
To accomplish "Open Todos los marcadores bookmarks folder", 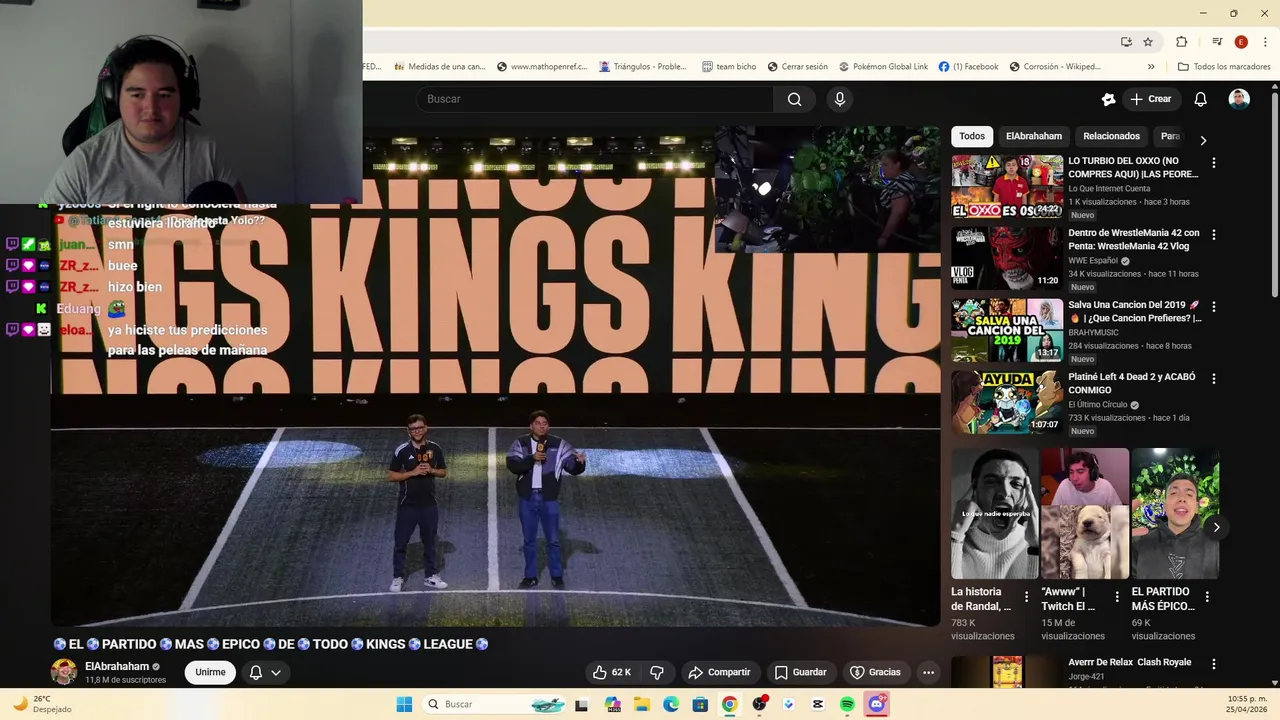I will tap(1224, 67).
